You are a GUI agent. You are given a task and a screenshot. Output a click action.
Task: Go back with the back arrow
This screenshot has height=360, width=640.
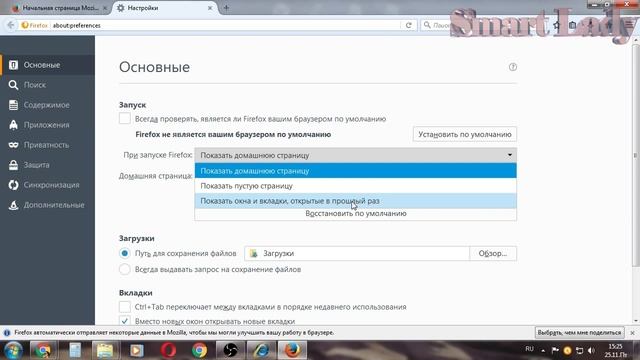tap(11, 25)
